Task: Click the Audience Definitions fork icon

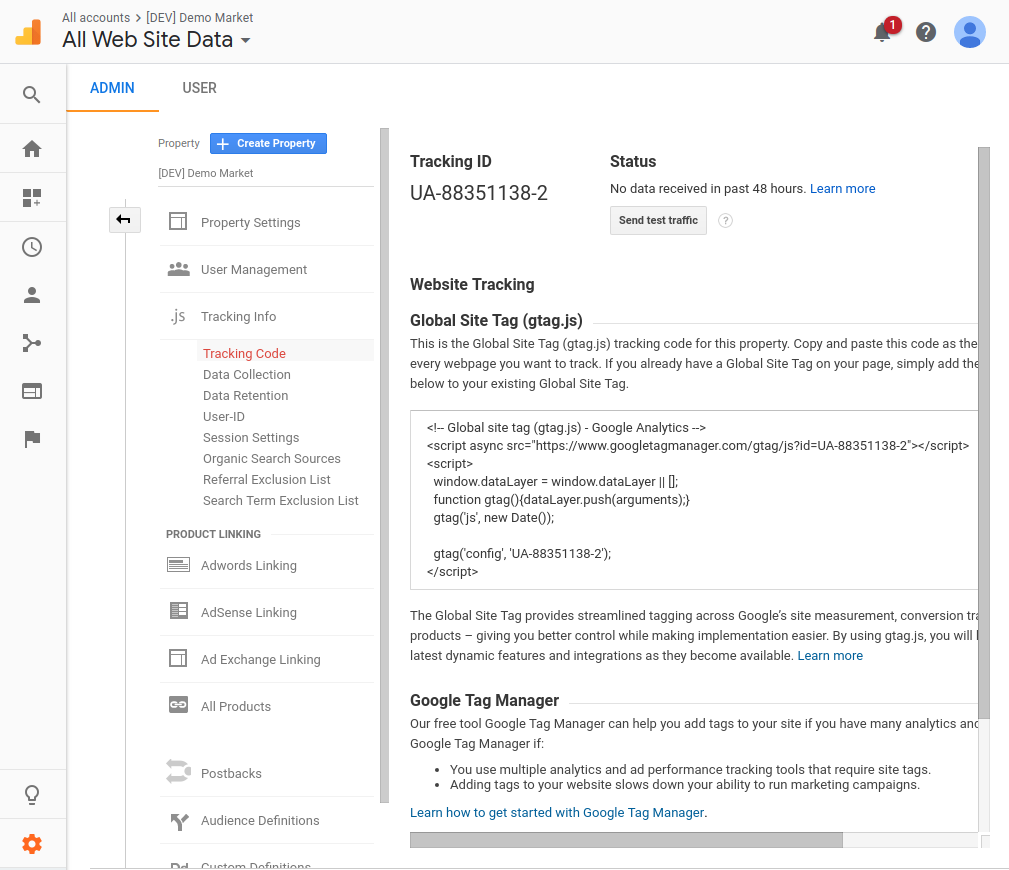Action: click(180, 821)
